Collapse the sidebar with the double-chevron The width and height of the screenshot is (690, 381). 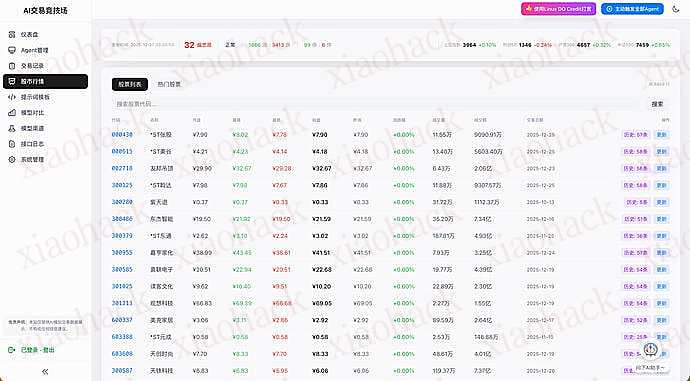[45, 372]
